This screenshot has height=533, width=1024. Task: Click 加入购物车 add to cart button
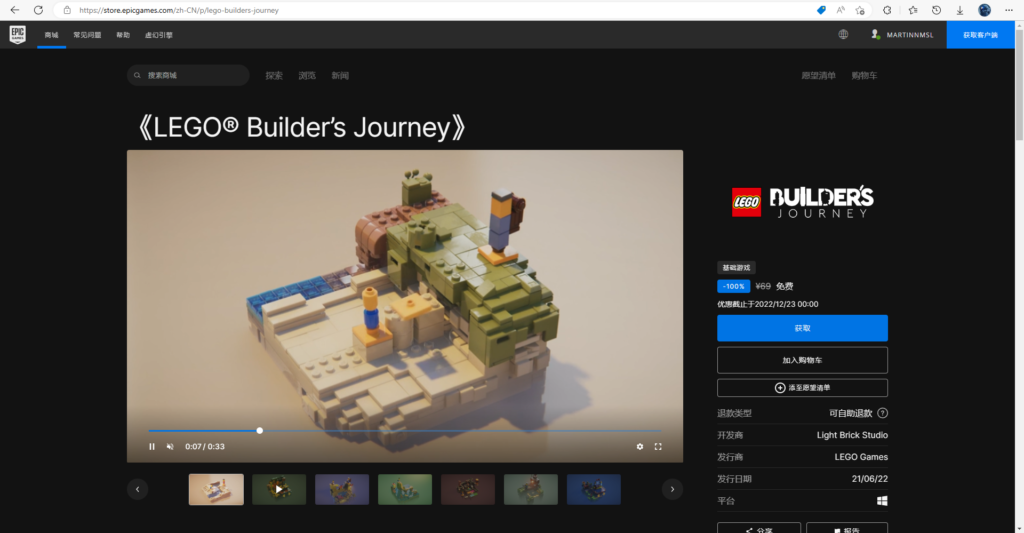pos(802,360)
